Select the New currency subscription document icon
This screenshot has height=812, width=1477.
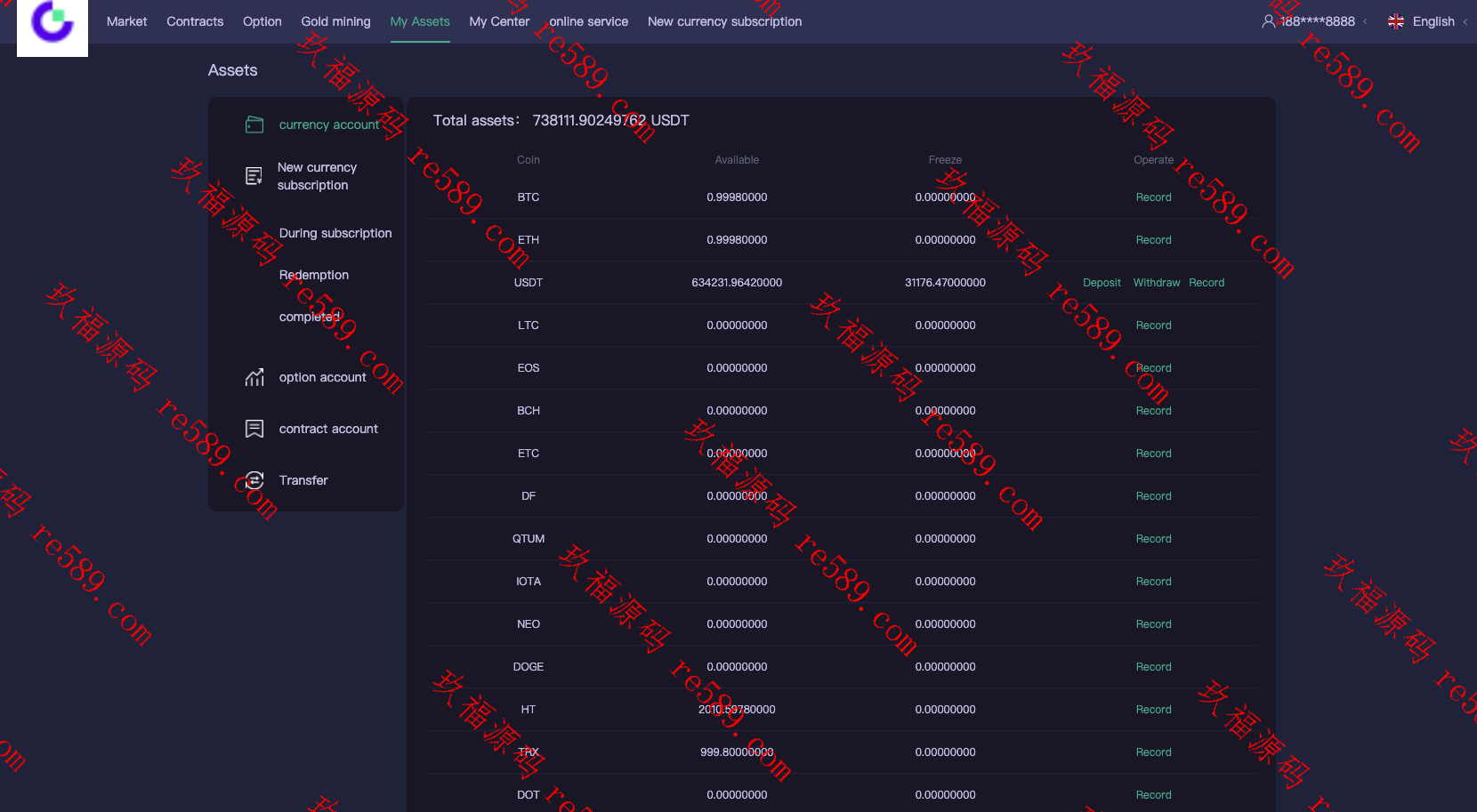(254, 176)
